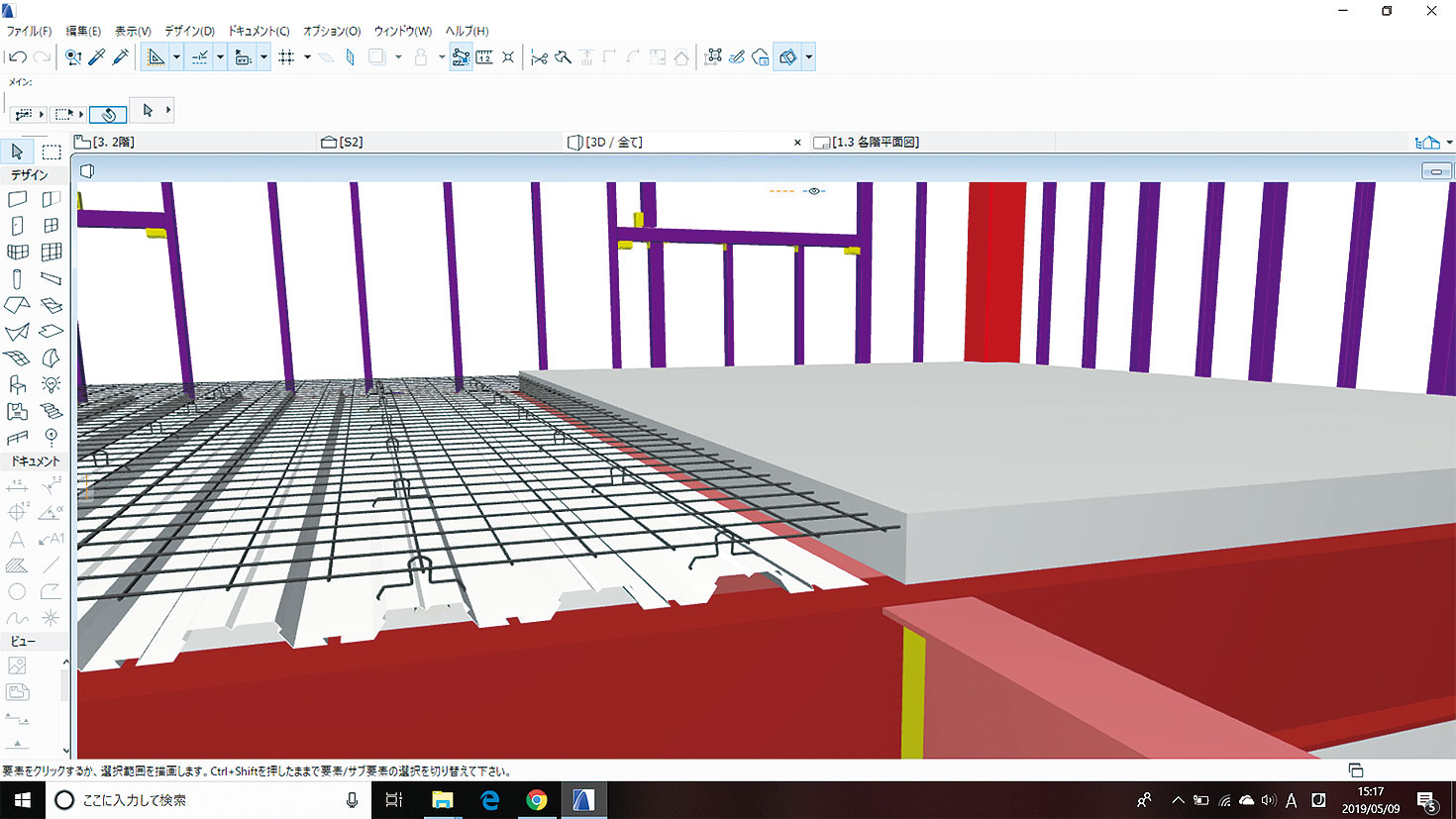Select the Marquee tool in the toolbox
This screenshot has width=1456, height=819.
(x=52, y=152)
